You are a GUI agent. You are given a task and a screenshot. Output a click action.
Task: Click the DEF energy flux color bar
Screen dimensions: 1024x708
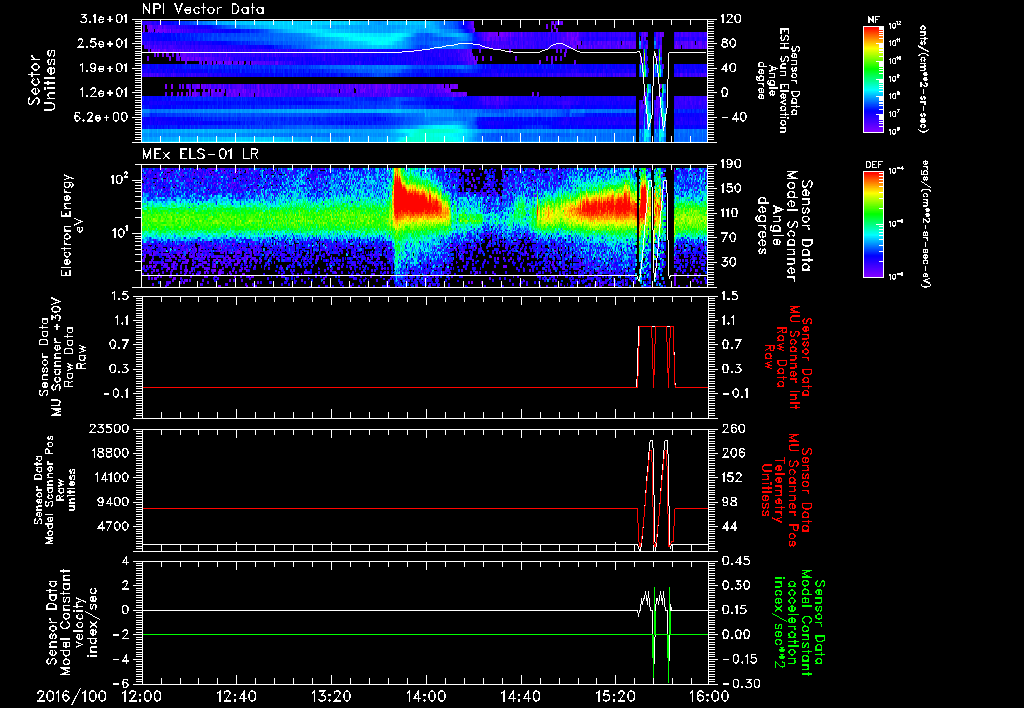pos(873,223)
